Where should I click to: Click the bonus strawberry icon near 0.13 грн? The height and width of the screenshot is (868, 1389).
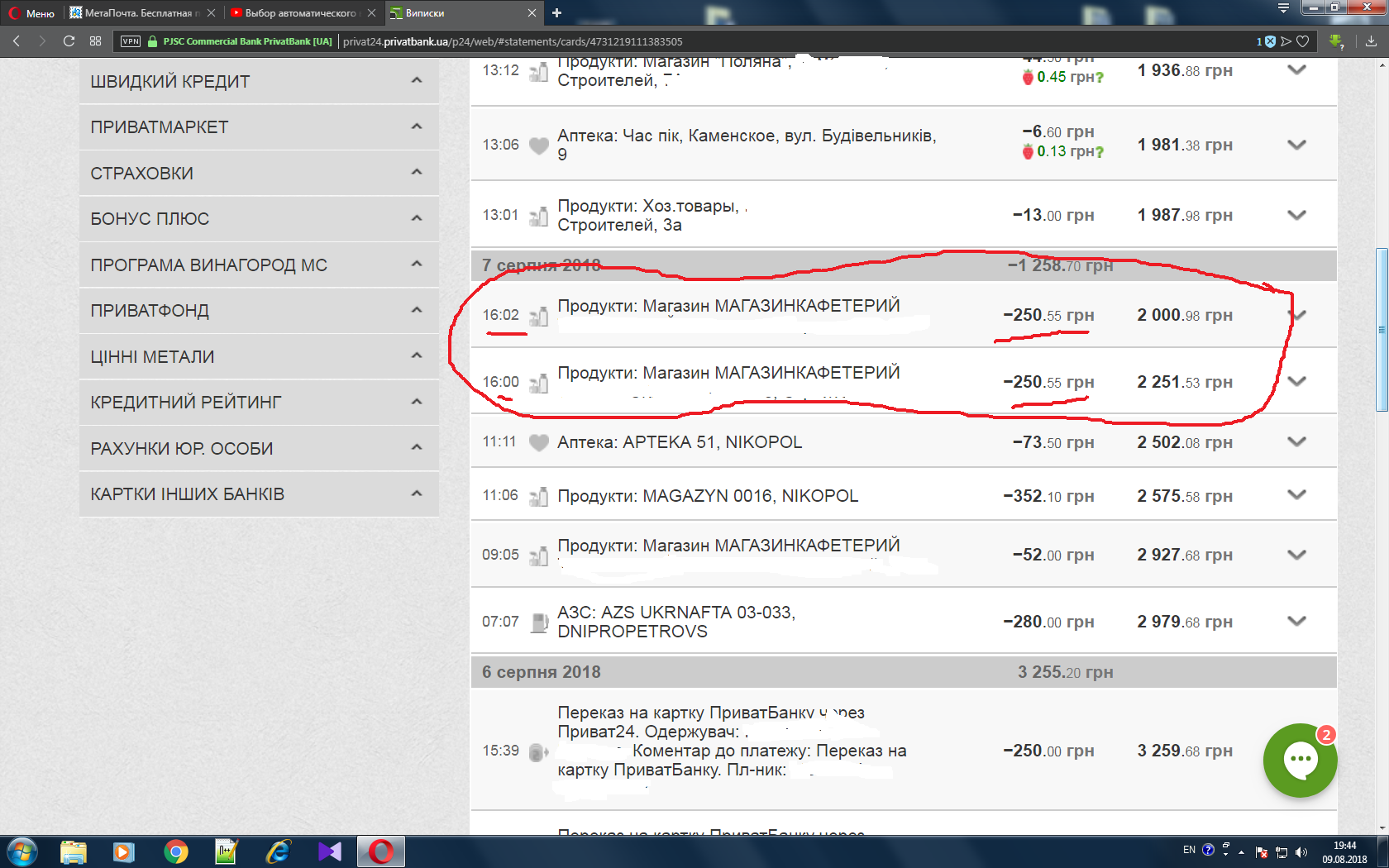coord(1028,151)
